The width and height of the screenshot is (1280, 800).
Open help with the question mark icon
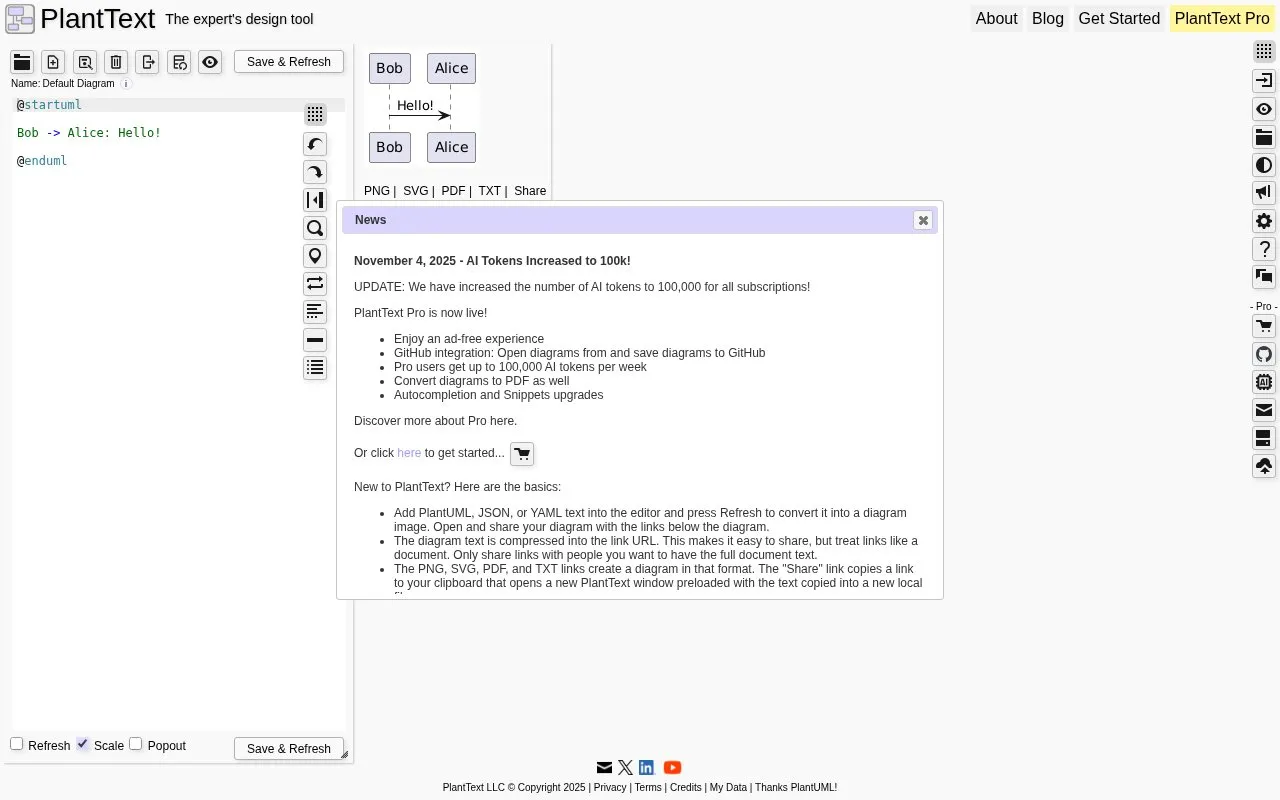click(1264, 249)
